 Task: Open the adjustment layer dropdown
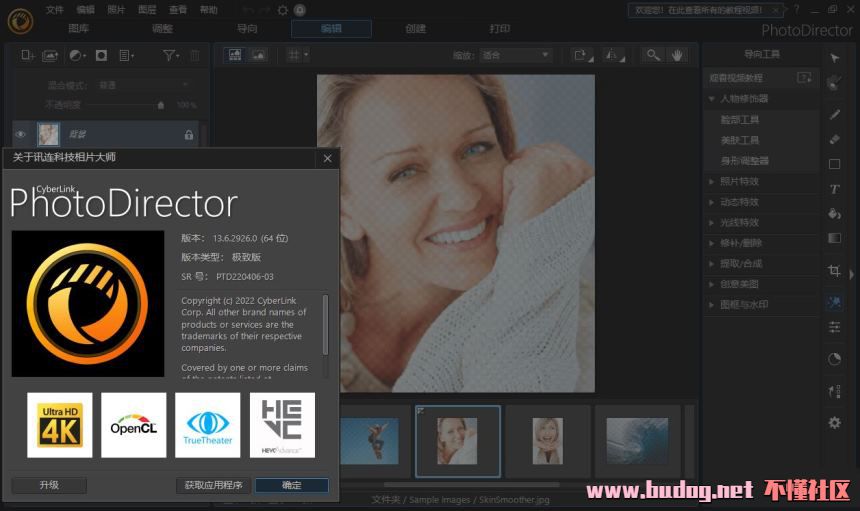[77, 55]
